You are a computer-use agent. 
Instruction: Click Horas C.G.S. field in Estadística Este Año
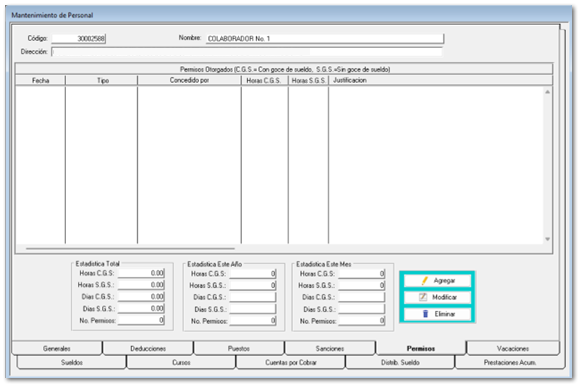[253, 274]
